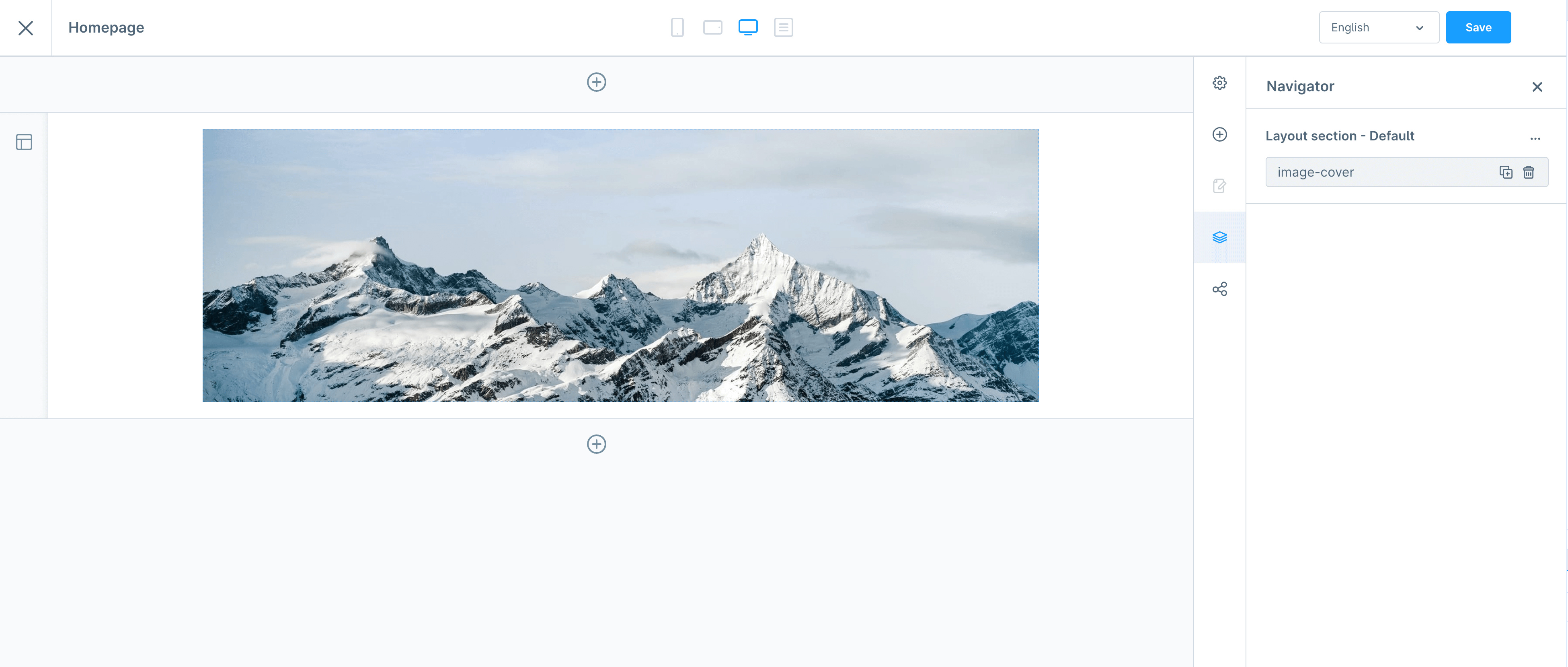
Task: Add a section above the image block
Action: tap(596, 82)
